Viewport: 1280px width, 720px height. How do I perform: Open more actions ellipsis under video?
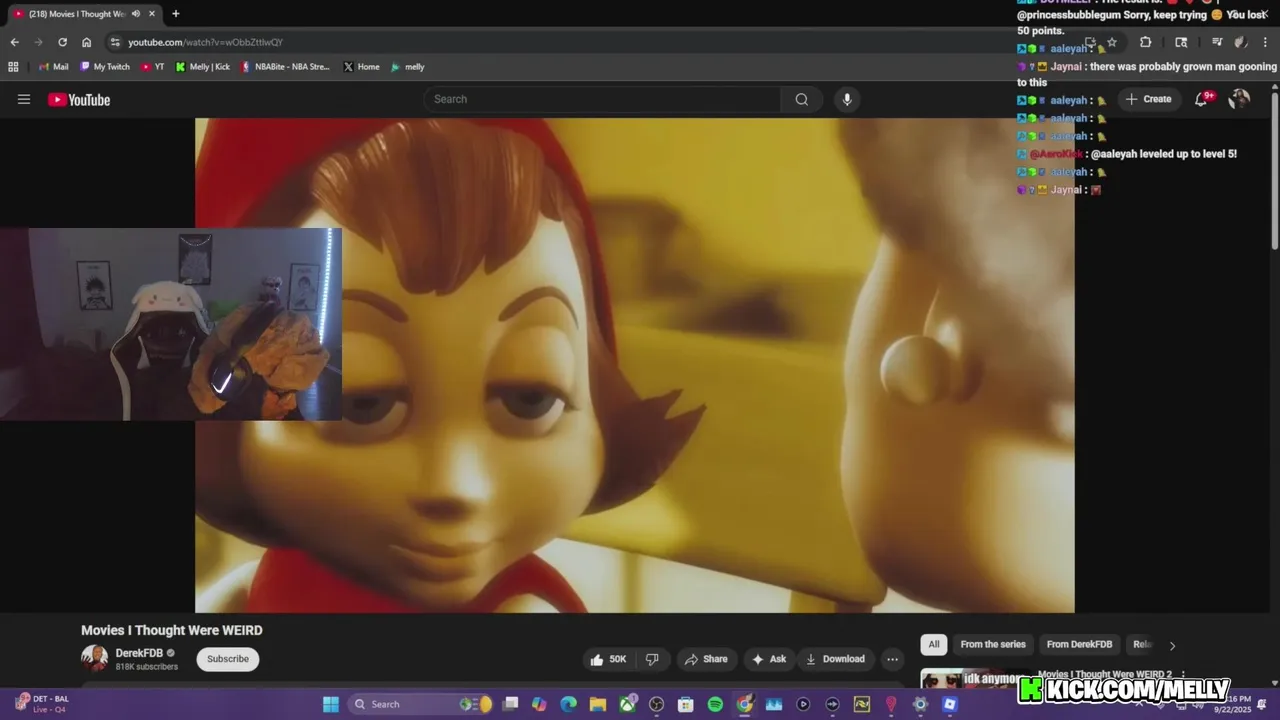(x=892, y=659)
